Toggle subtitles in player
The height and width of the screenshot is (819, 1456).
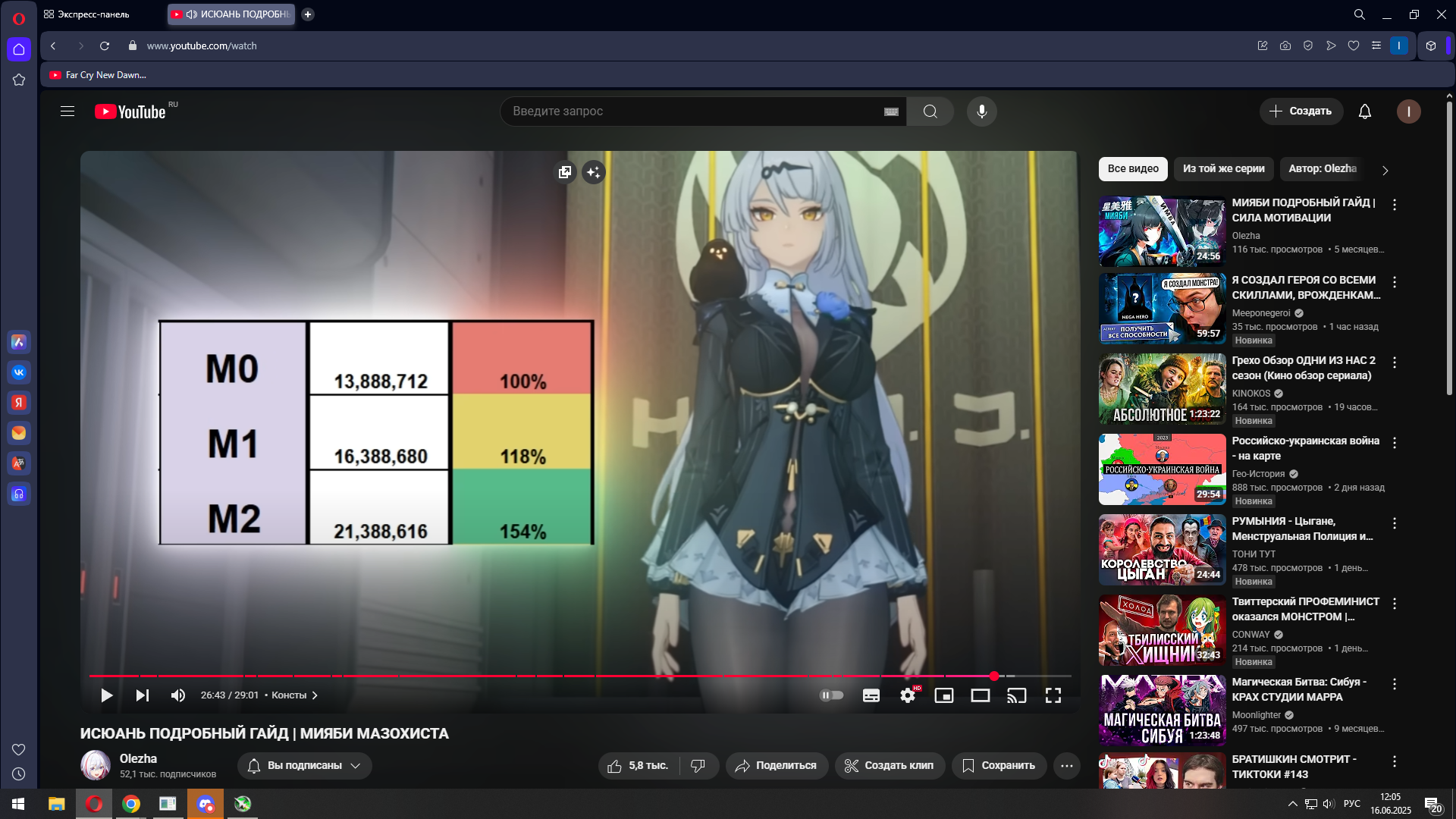pyautogui.click(x=871, y=695)
